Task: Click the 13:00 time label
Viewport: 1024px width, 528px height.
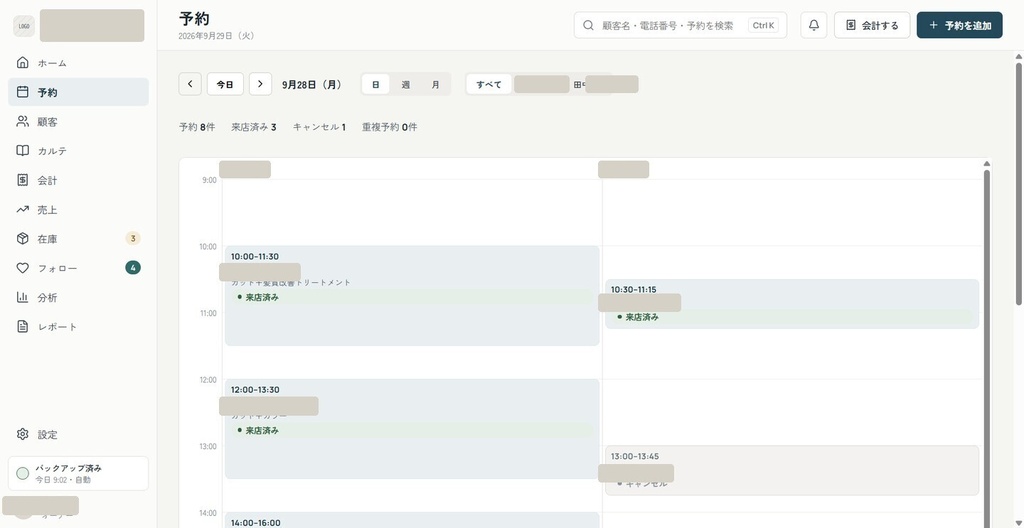Action: pos(208,446)
